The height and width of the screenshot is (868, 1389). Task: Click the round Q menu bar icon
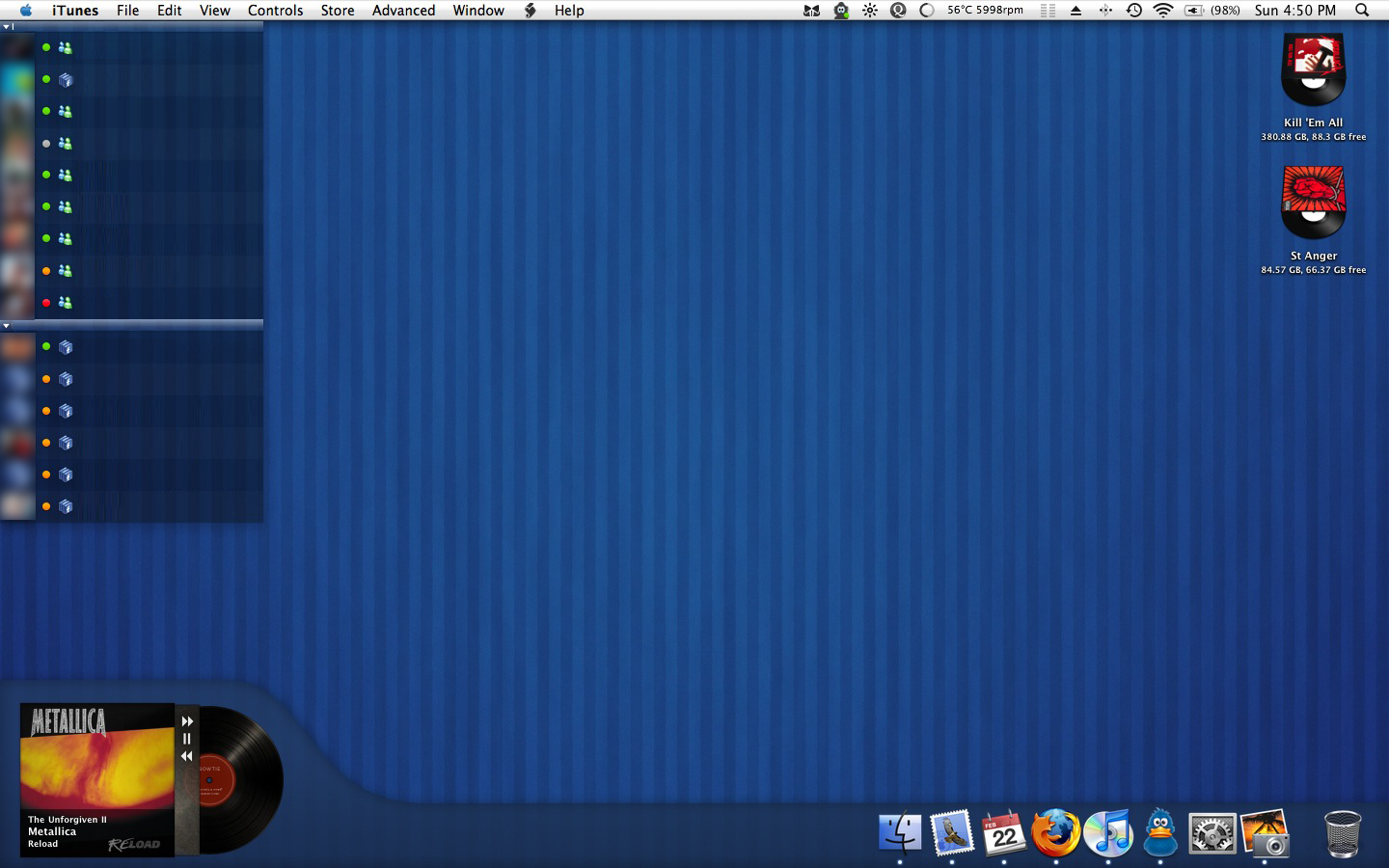point(898,11)
